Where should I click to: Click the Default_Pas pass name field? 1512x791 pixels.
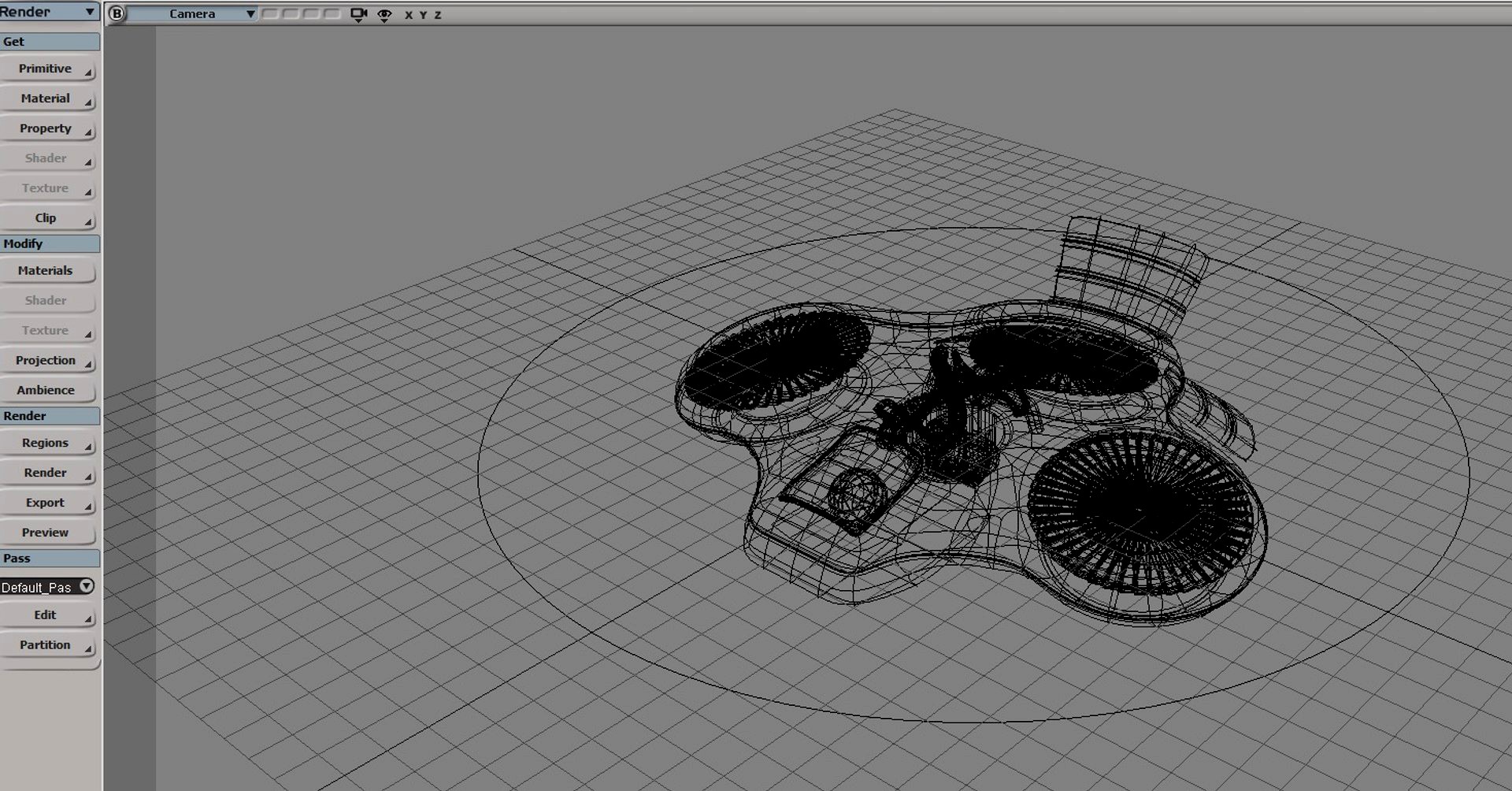[39, 587]
